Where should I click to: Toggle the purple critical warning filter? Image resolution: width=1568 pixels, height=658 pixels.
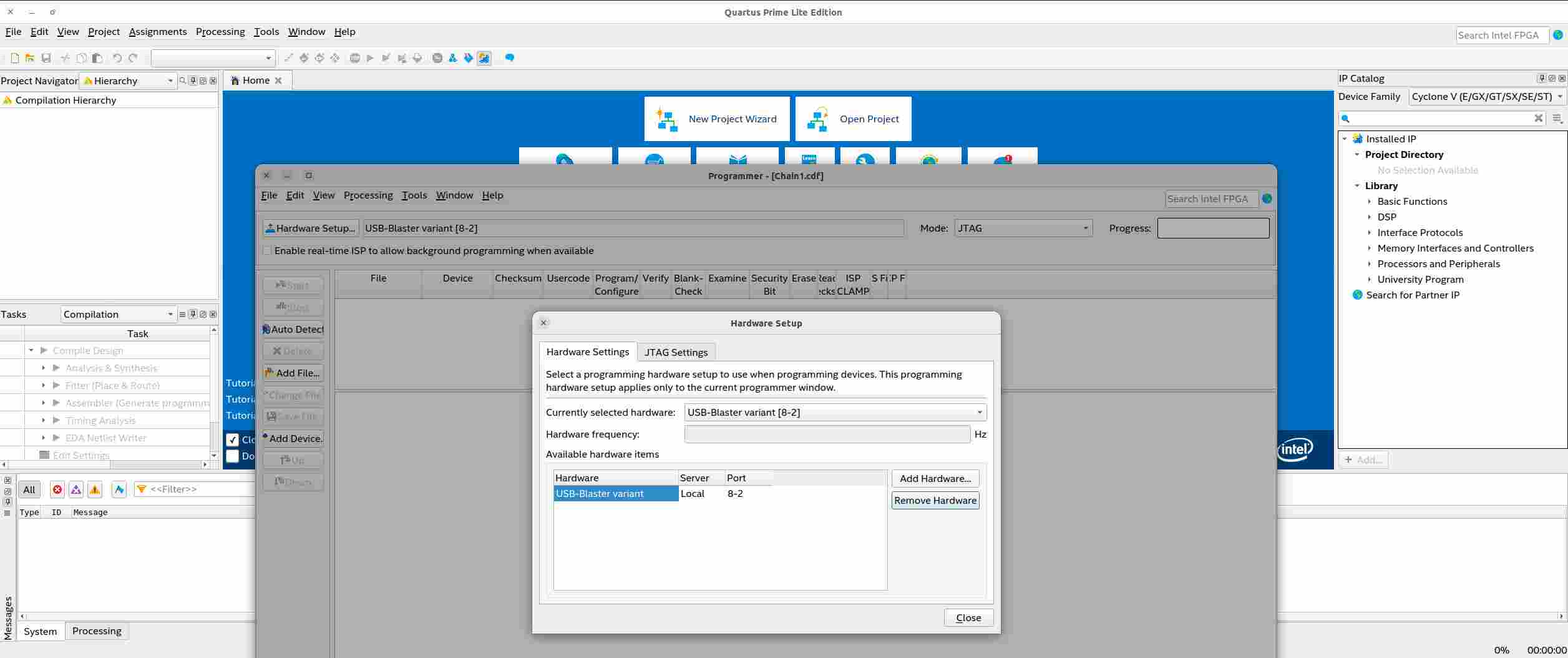coord(76,489)
